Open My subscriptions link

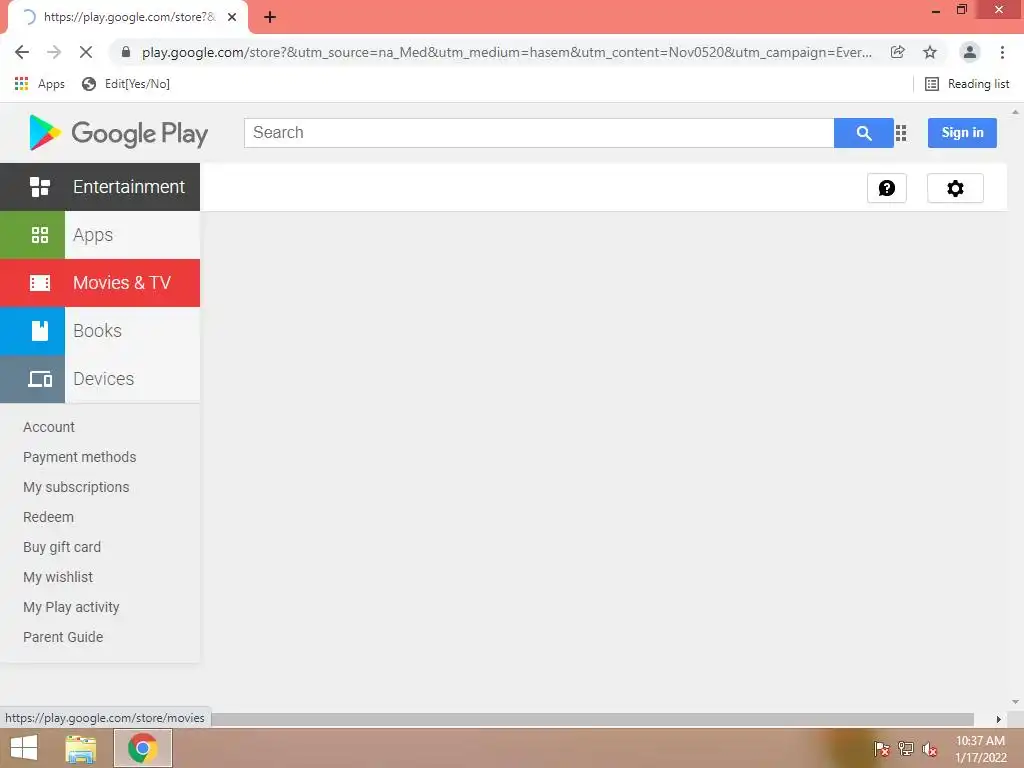click(x=76, y=487)
